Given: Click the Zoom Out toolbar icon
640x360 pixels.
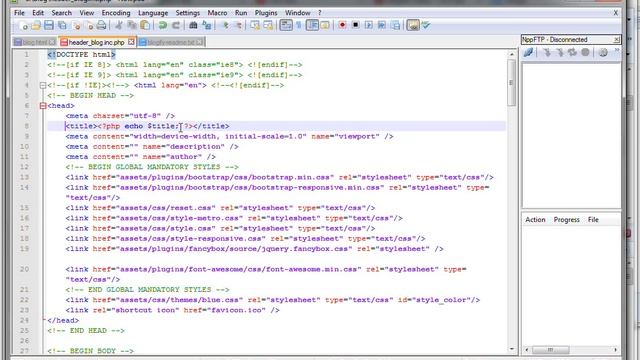Looking at the screenshot, I should pos(238,25).
